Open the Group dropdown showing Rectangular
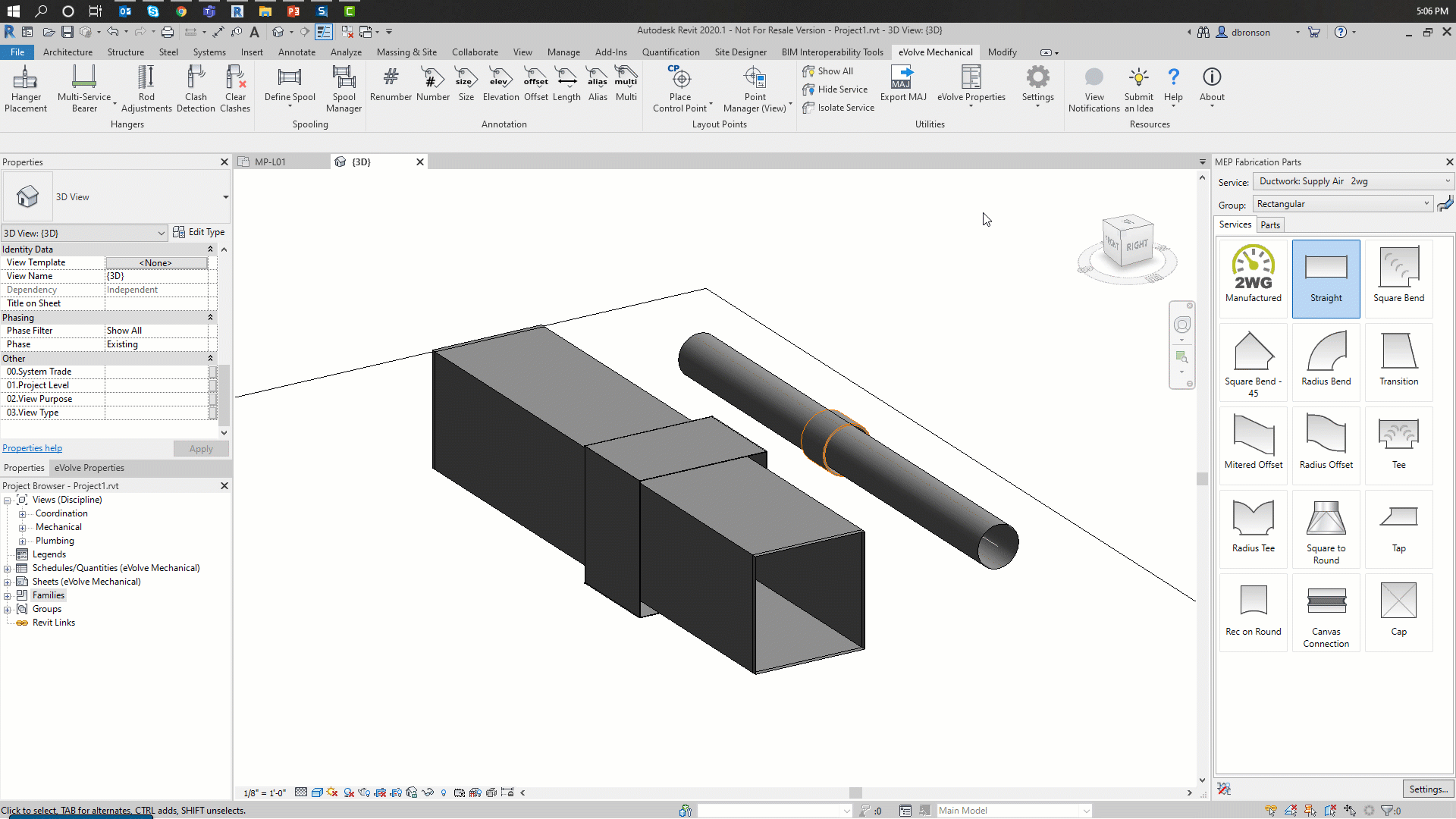The width and height of the screenshot is (1456, 819). pyautogui.click(x=1342, y=204)
